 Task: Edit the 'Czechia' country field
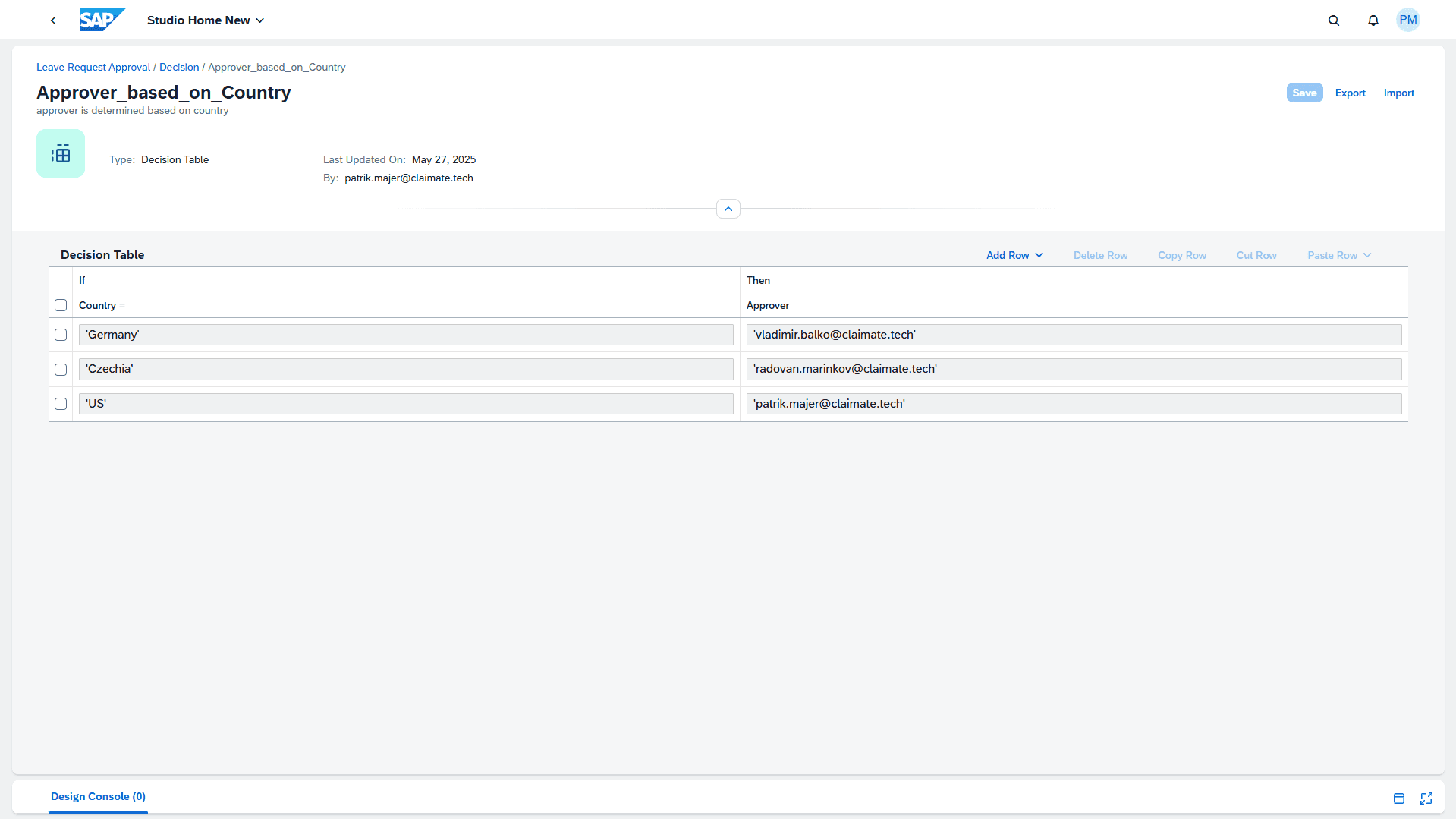coord(406,370)
